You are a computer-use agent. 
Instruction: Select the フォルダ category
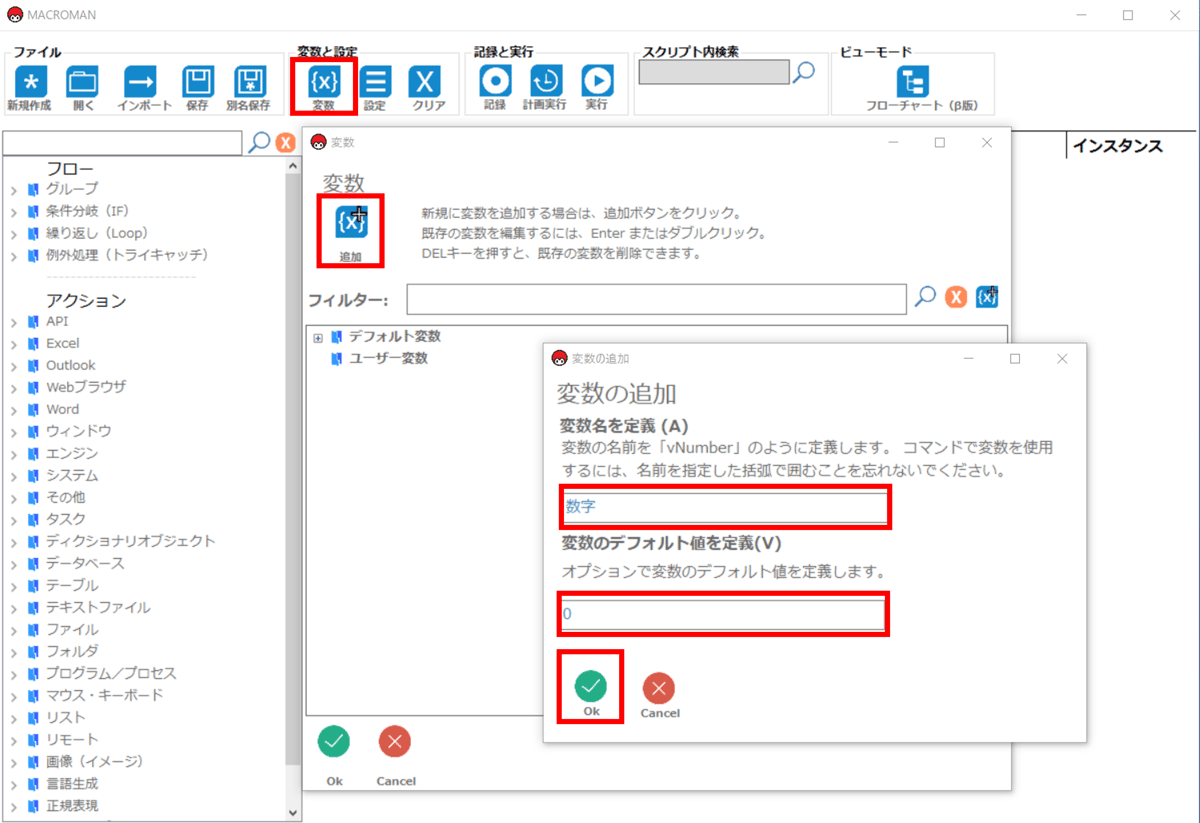(72, 651)
